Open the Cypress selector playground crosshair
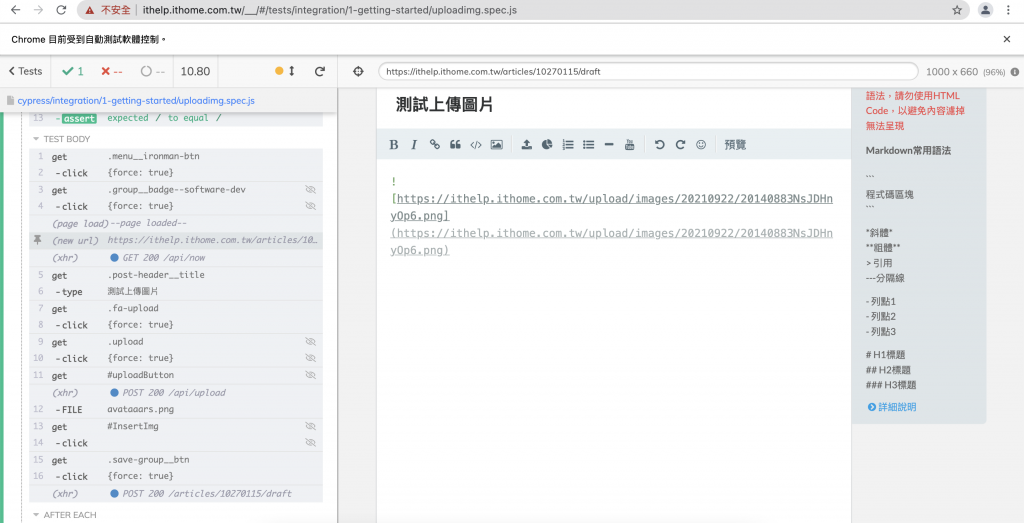 pos(358,72)
